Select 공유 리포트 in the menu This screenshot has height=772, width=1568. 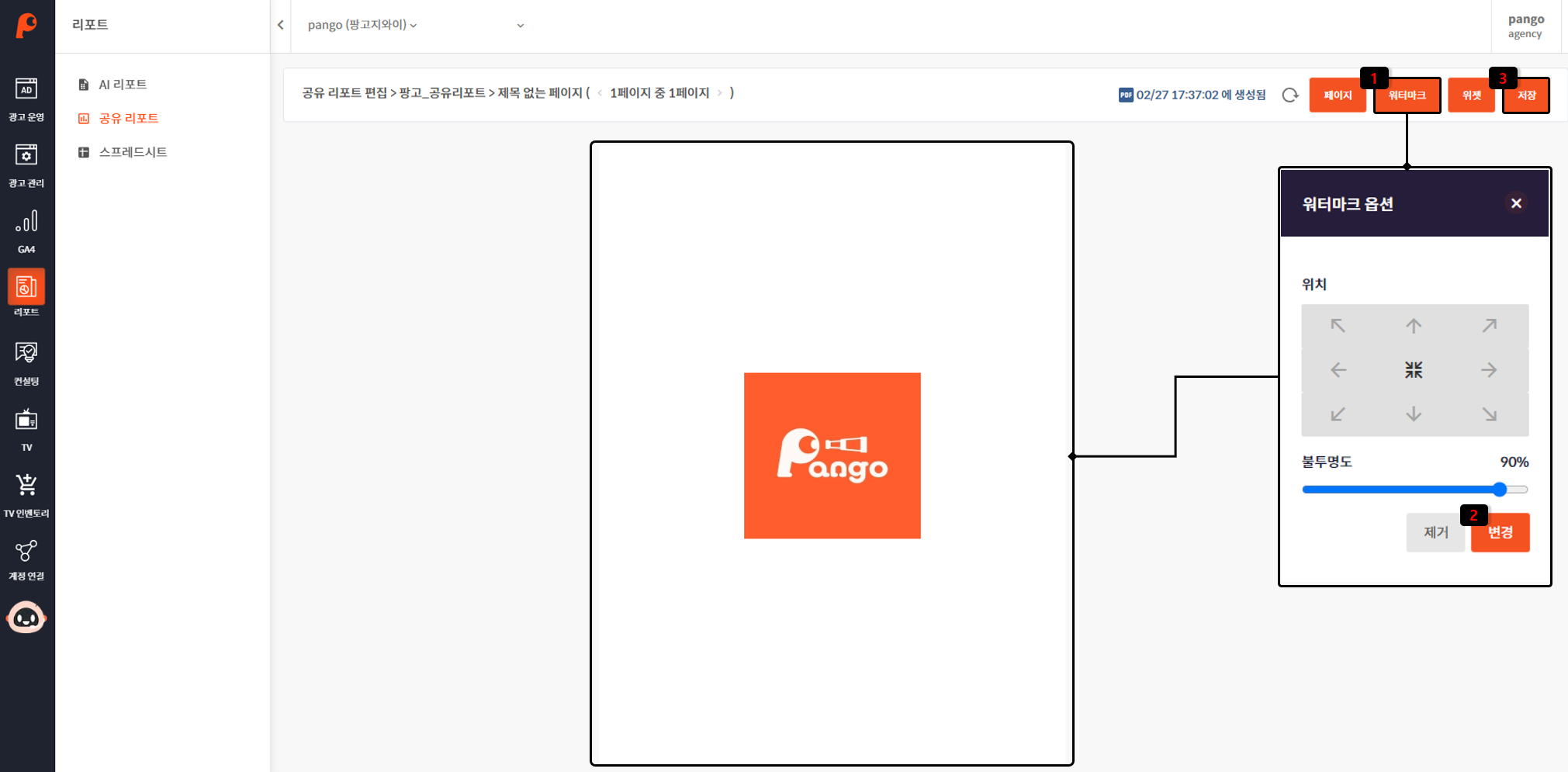click(x=119, y=118)
